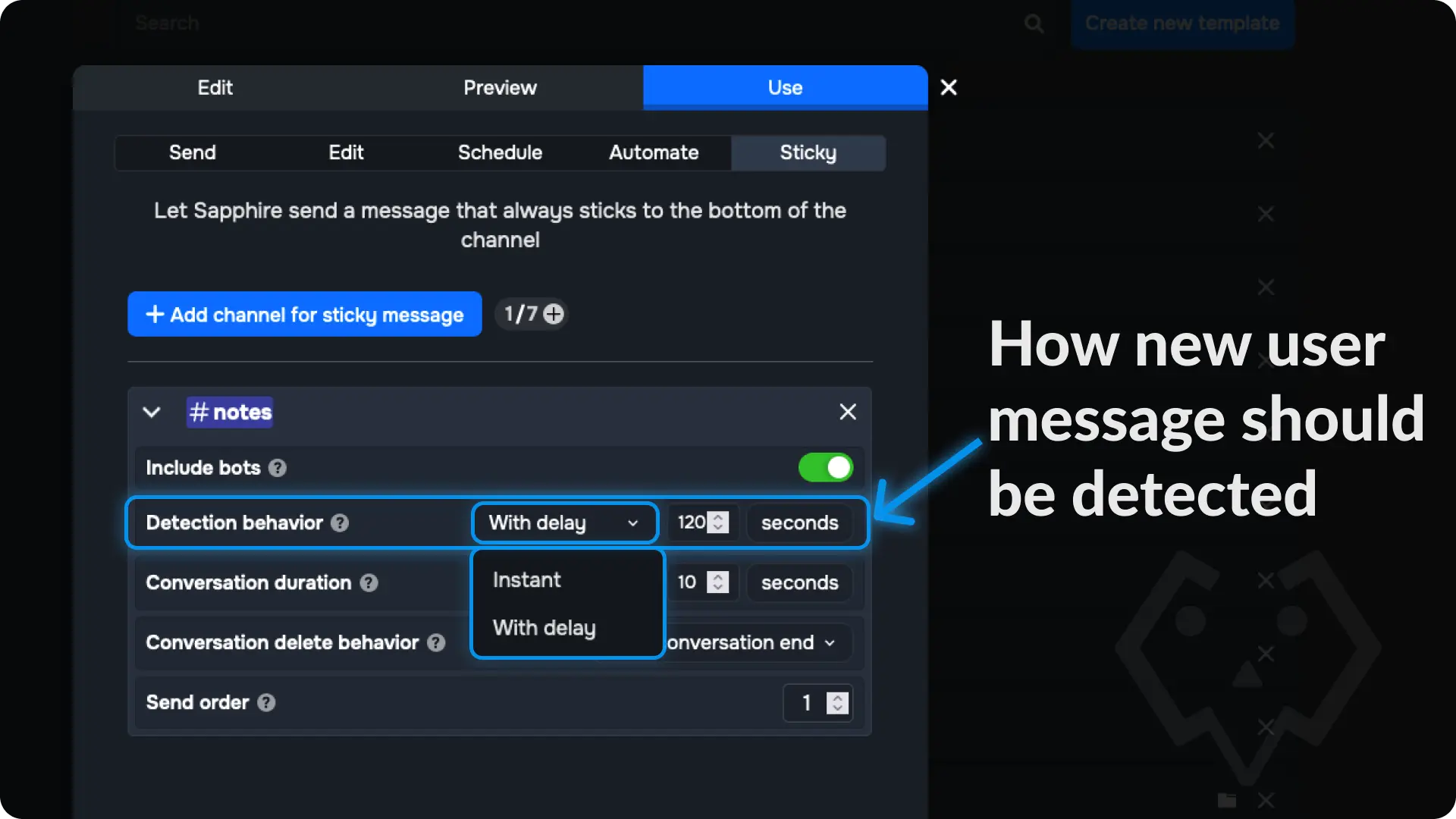Image resolution: width=1456 pixels, height=819 pixels.
Task: Open the Preview tab
Action: pos(500,88)
